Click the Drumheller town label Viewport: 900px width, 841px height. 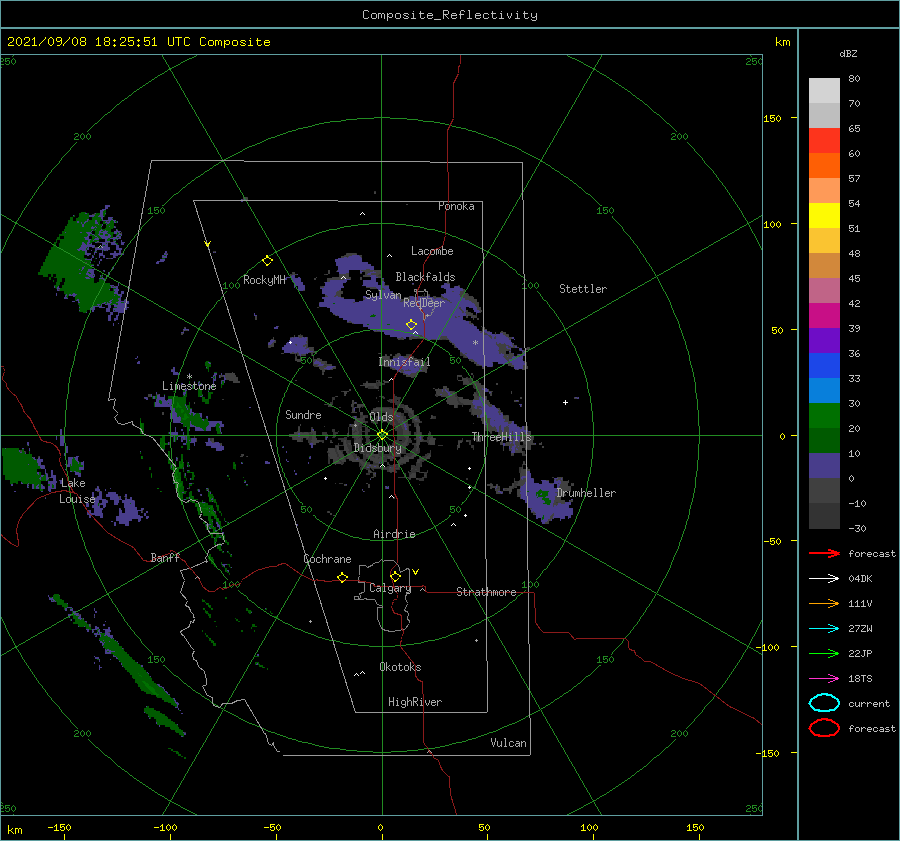click(x=586, y=493)
